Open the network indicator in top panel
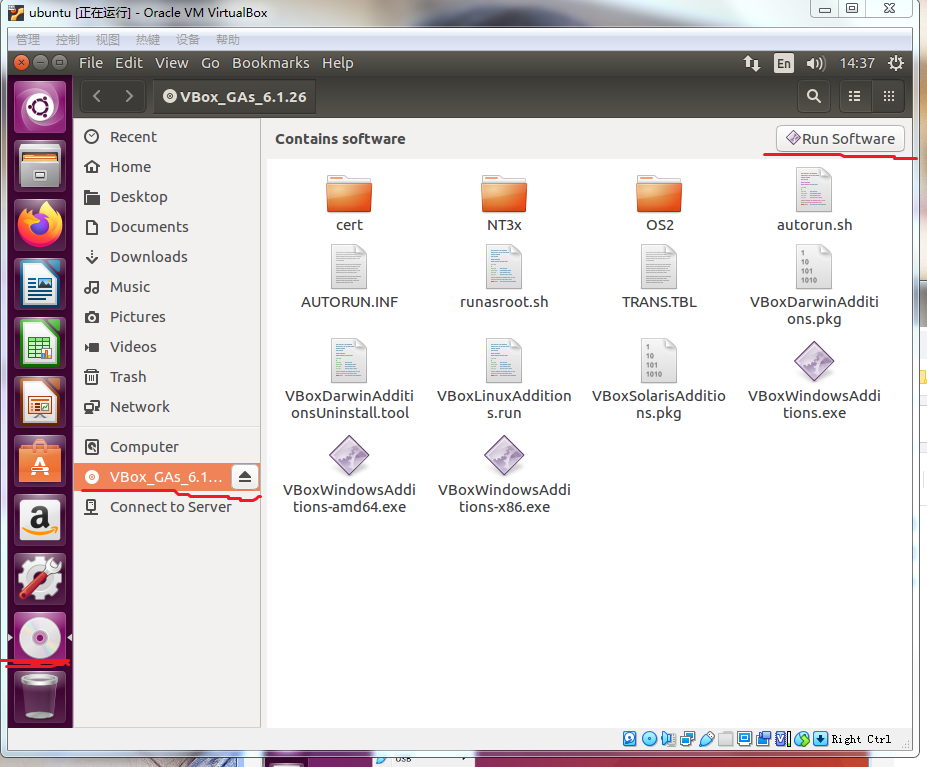The image size is (927, 767). [x=751, y=63]
